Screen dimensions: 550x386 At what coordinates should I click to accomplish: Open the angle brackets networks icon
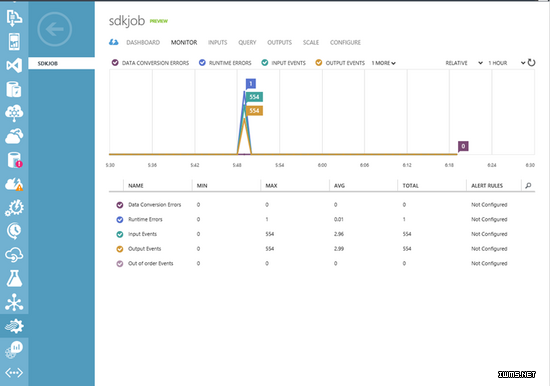(14, 372)
